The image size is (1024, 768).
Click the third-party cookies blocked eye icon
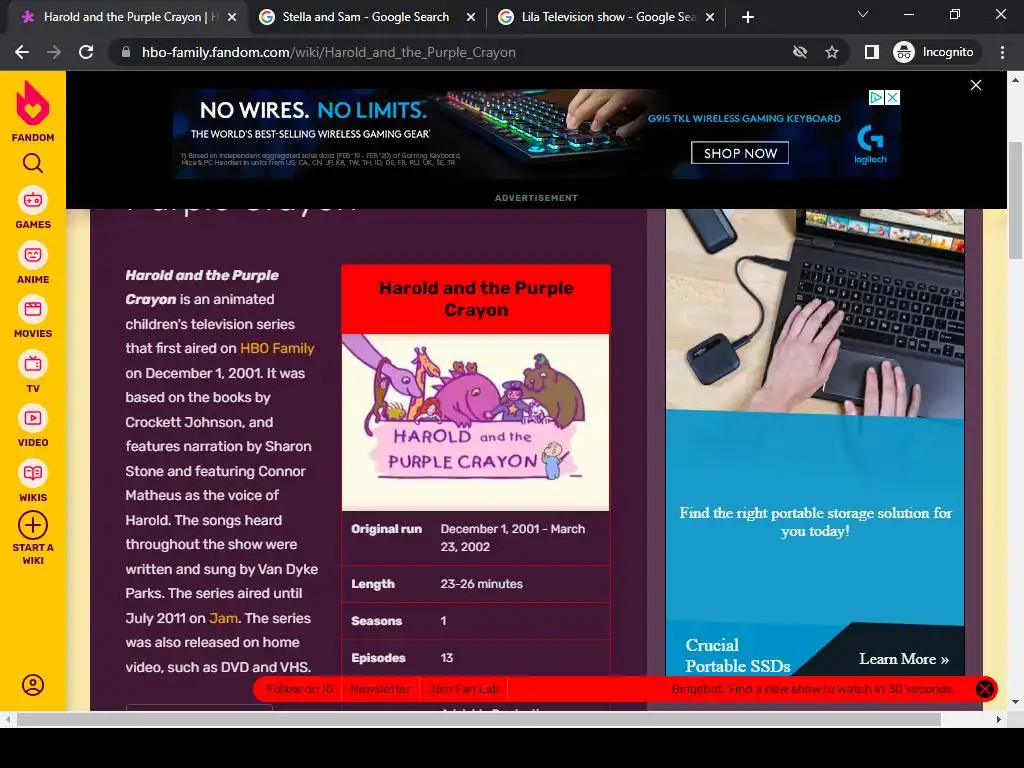[799, 52]
